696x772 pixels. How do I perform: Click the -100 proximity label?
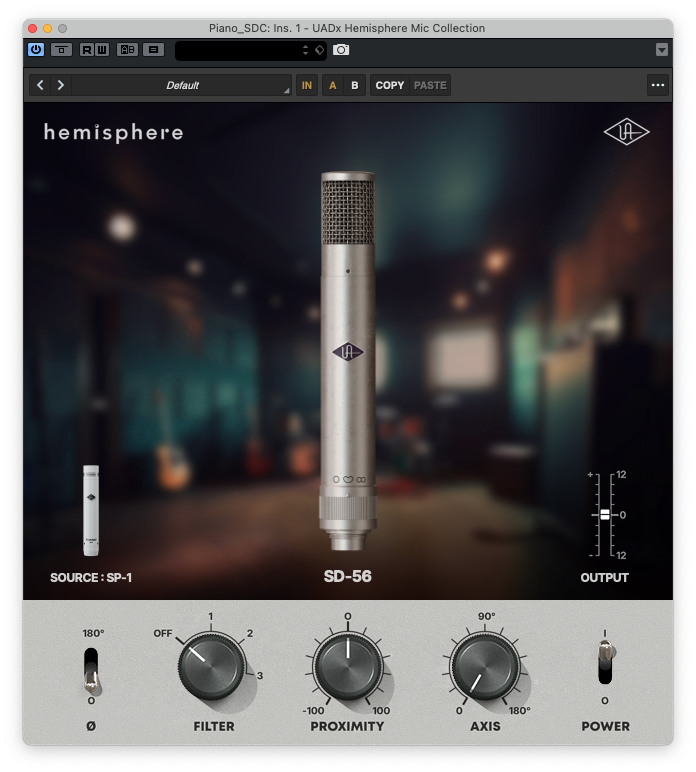pyautogui.click(x=313, y=710)
